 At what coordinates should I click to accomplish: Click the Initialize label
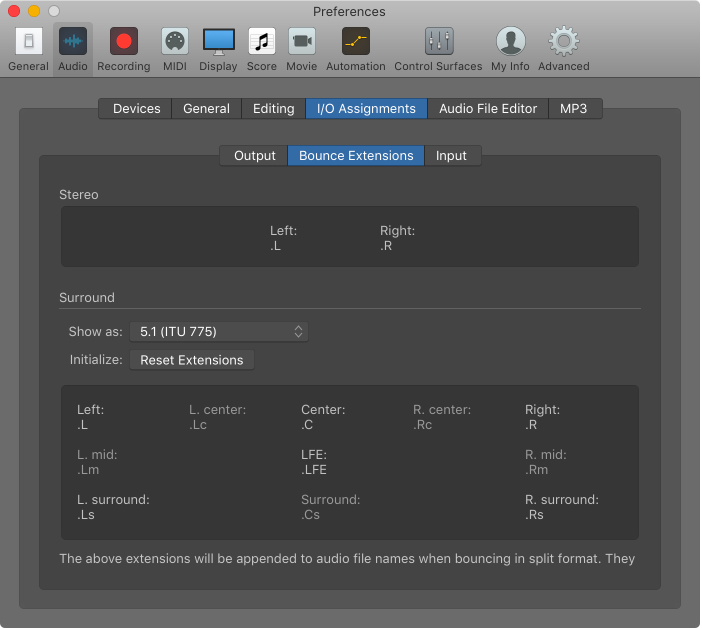(96, 360)
